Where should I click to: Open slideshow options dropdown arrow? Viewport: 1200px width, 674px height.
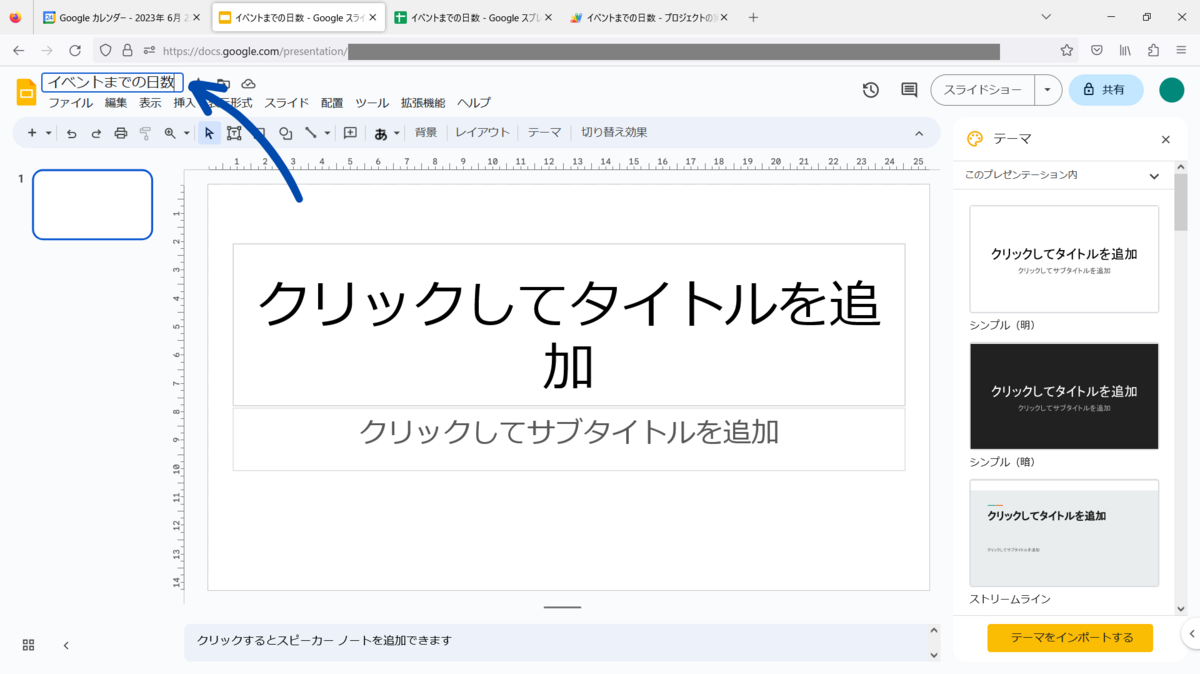point(1047,90)
